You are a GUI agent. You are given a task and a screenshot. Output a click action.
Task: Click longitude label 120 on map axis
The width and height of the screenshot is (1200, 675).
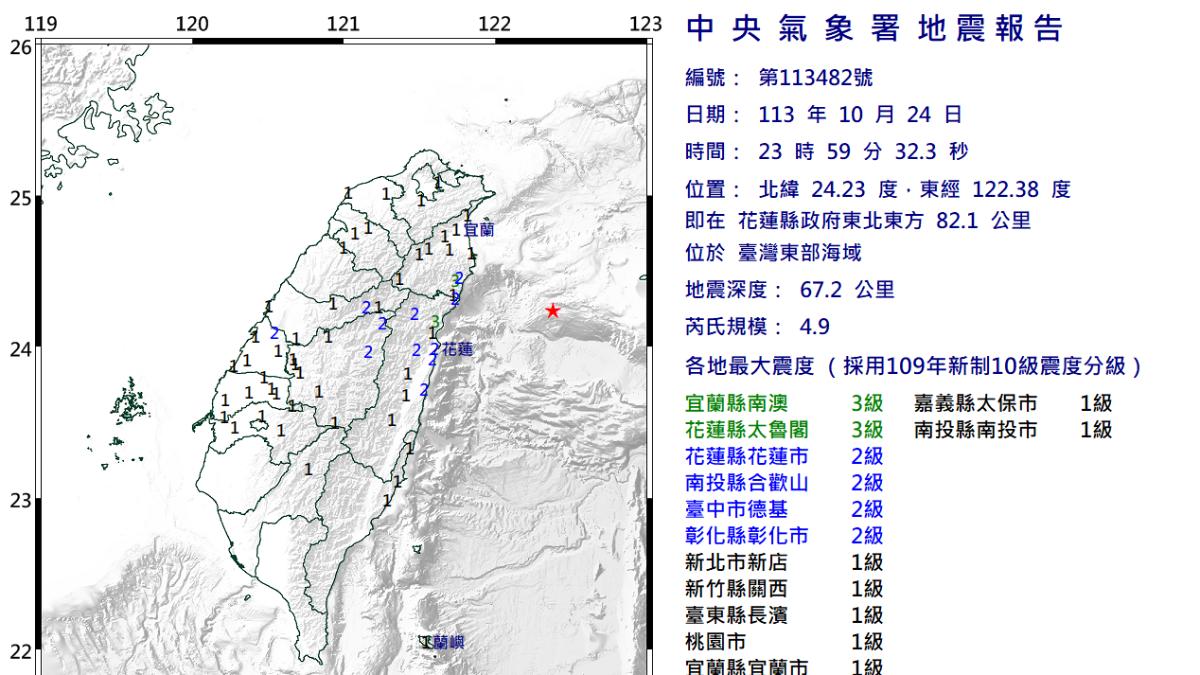coord(191,24)
